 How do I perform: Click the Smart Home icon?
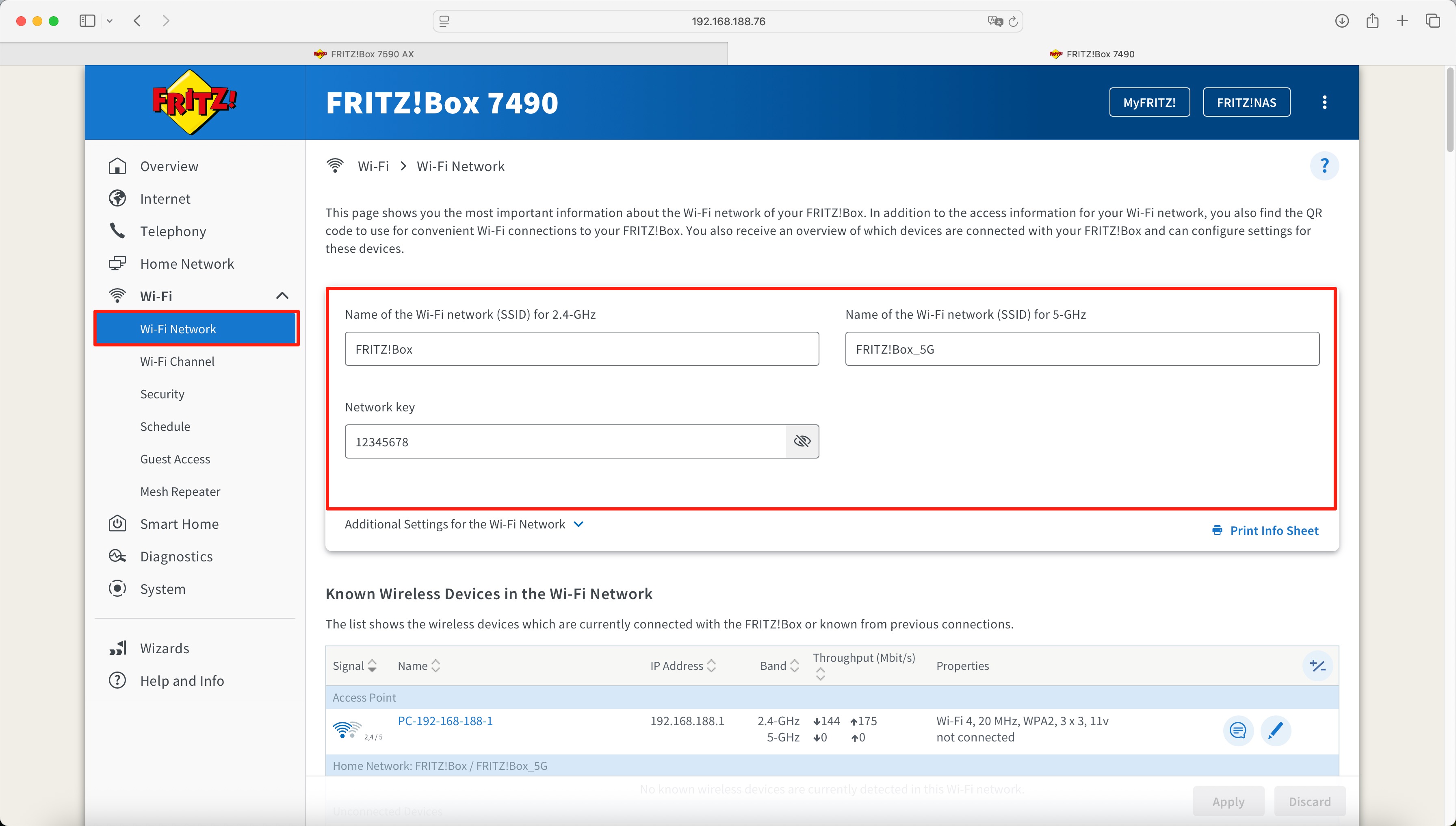click(117, 523)
